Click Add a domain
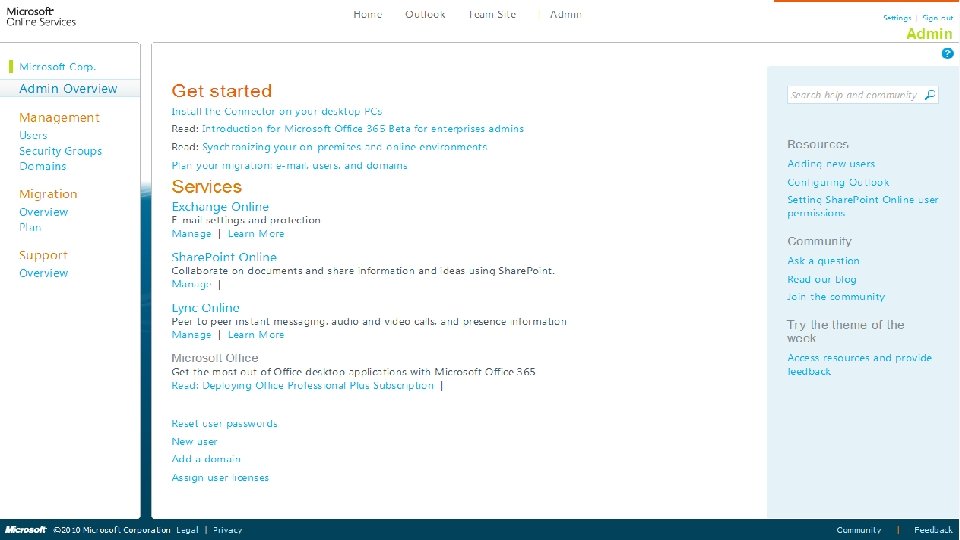The image size is (960, 540). point(206,459)
